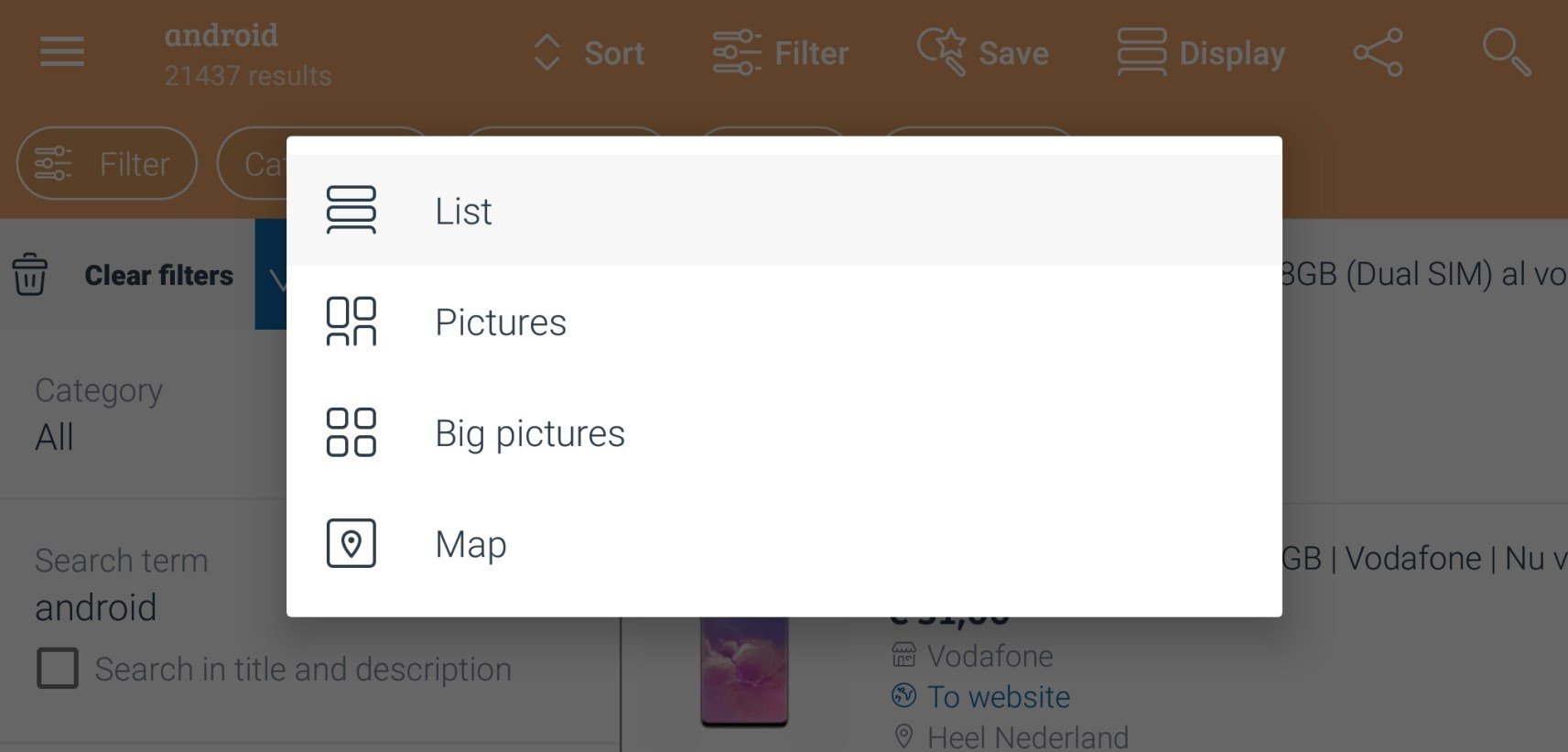
Task: Open the Display view dropdown
Action: pos(1201,52)
